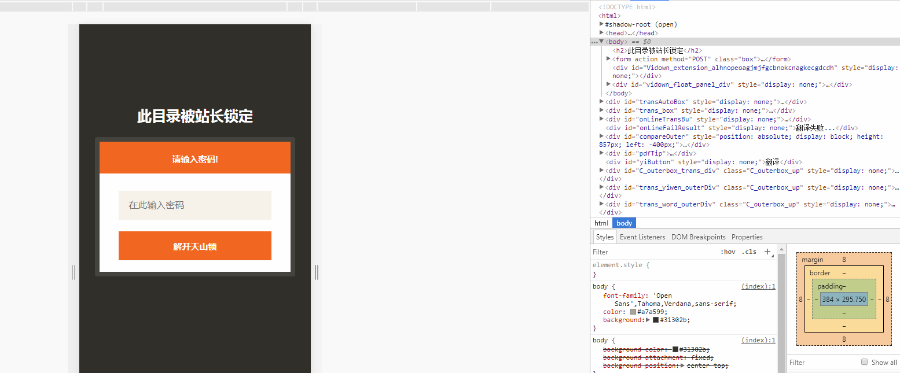Expand the head element node
This screenshot has width=900, height=373.
tap(601, 33)
